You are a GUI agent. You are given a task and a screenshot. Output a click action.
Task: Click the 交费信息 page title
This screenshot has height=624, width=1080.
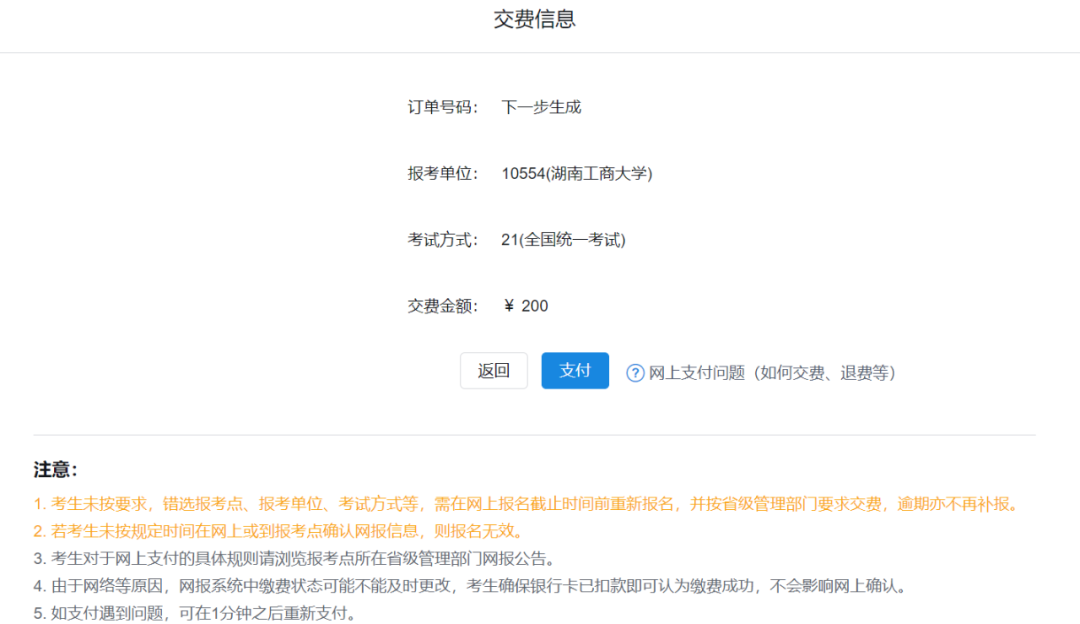[x=535, y=20]
